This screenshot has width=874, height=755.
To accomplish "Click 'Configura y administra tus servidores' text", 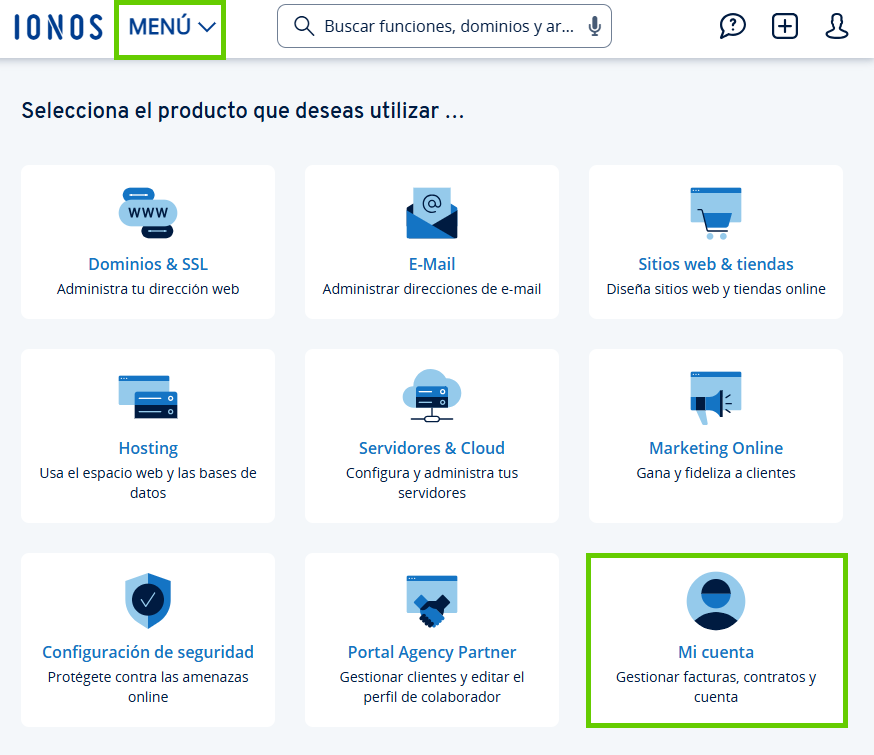I will [432, 483].
